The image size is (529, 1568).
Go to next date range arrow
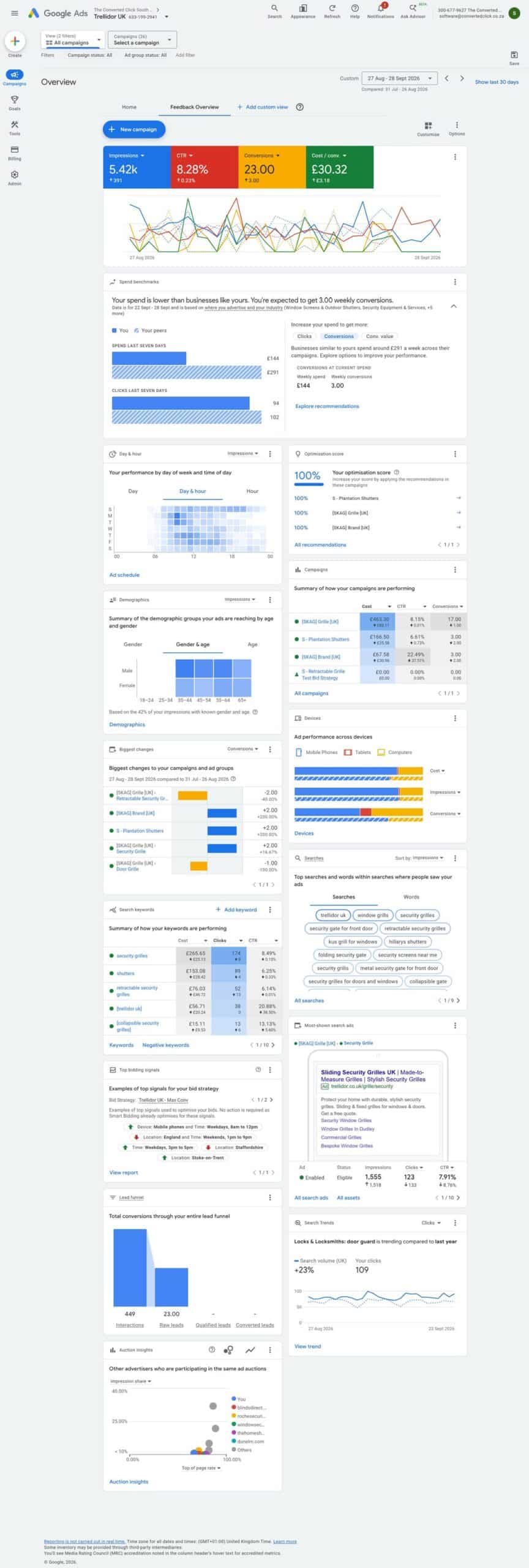[x=462, y=78]
